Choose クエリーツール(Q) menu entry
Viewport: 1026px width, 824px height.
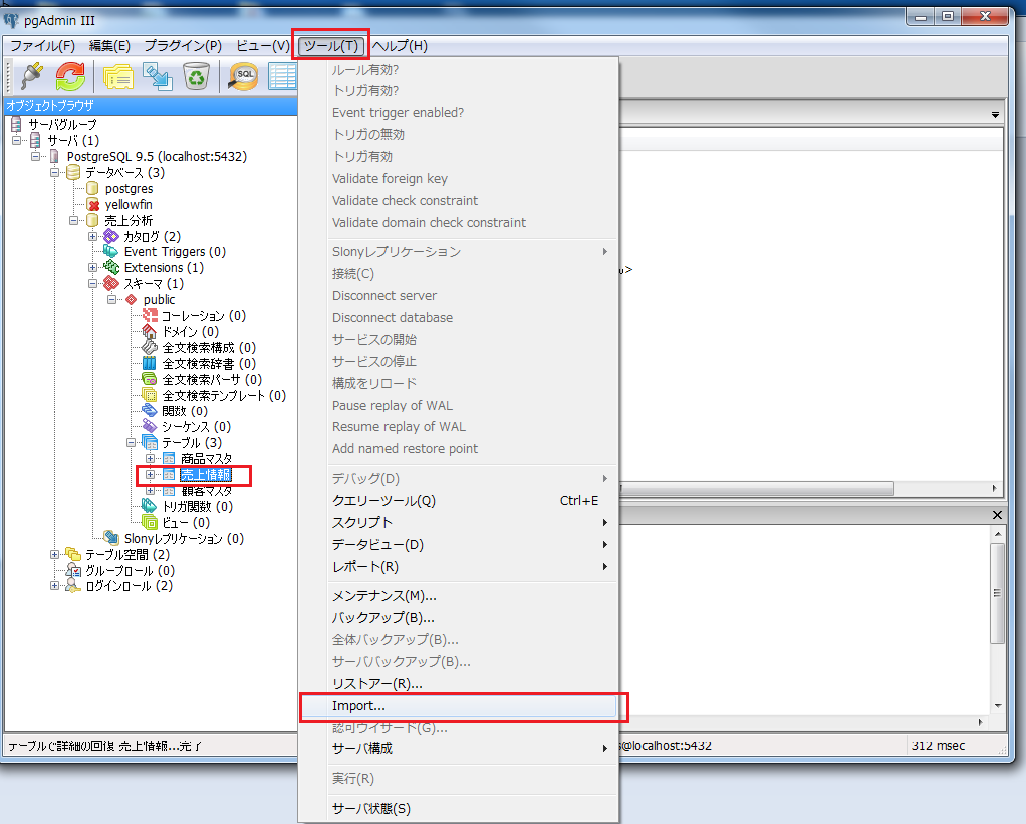coord(458,501)
